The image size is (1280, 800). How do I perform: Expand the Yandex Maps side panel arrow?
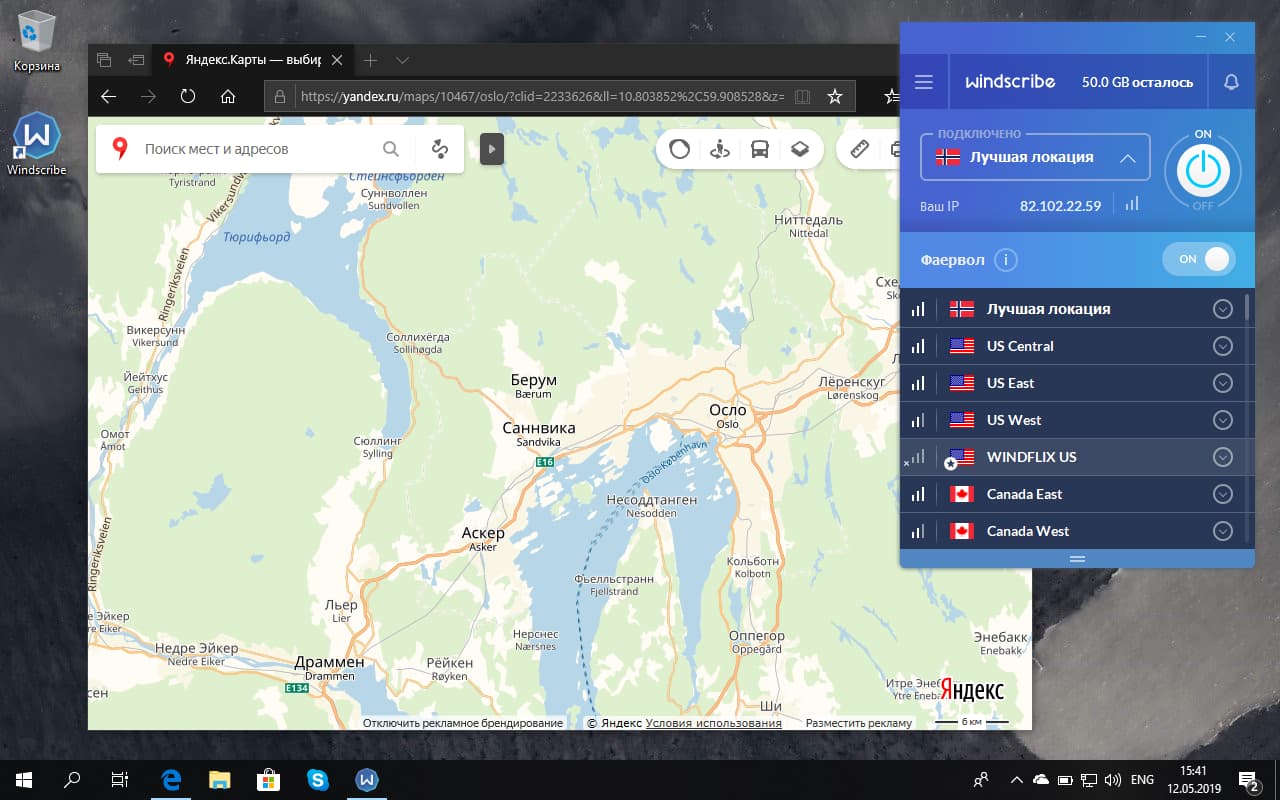pos(491,149)
